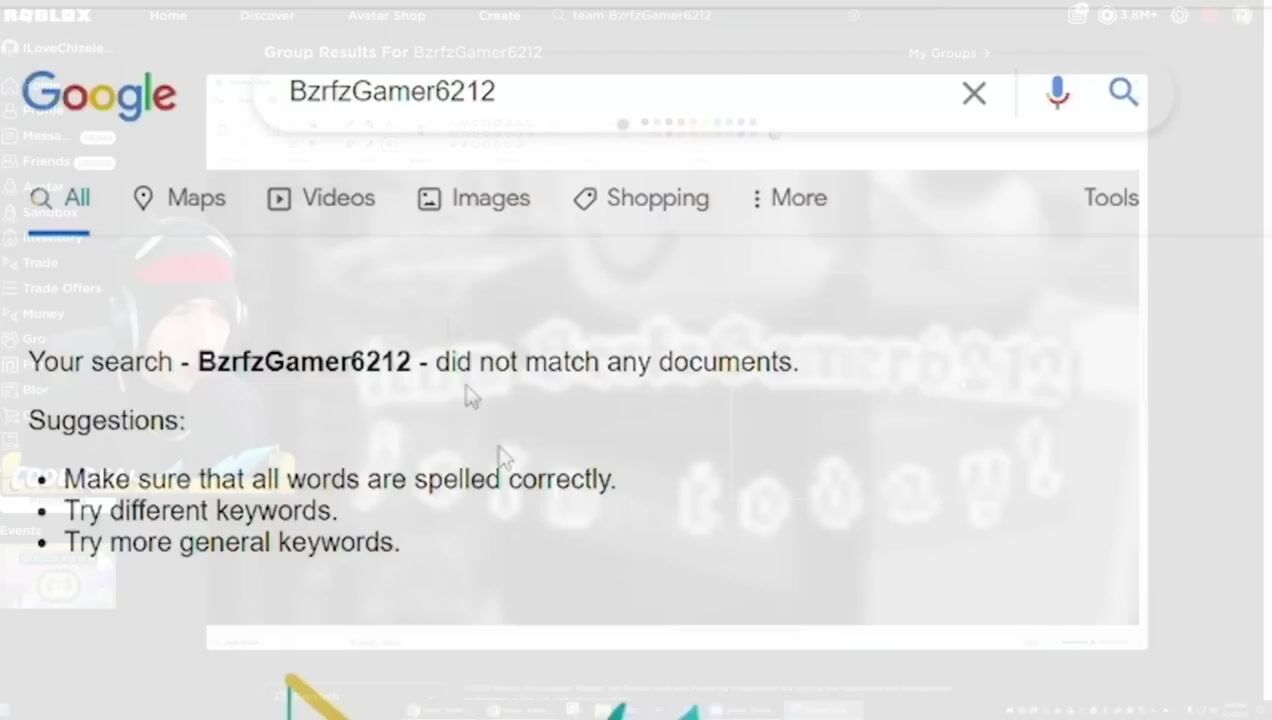Open Roblox notifications icon in the top bar
Viewport: 1272px width, 720px height.
pos(1076,15)
